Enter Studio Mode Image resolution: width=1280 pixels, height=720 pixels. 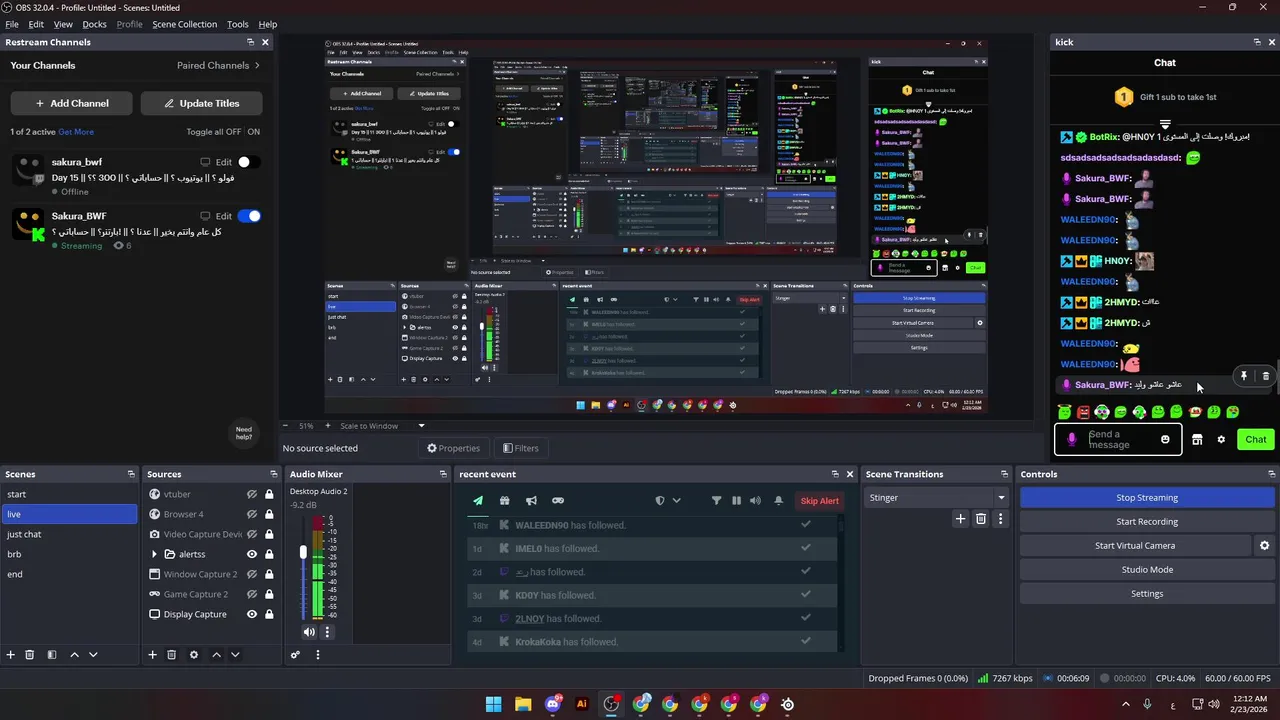(x=1147, y=570)
